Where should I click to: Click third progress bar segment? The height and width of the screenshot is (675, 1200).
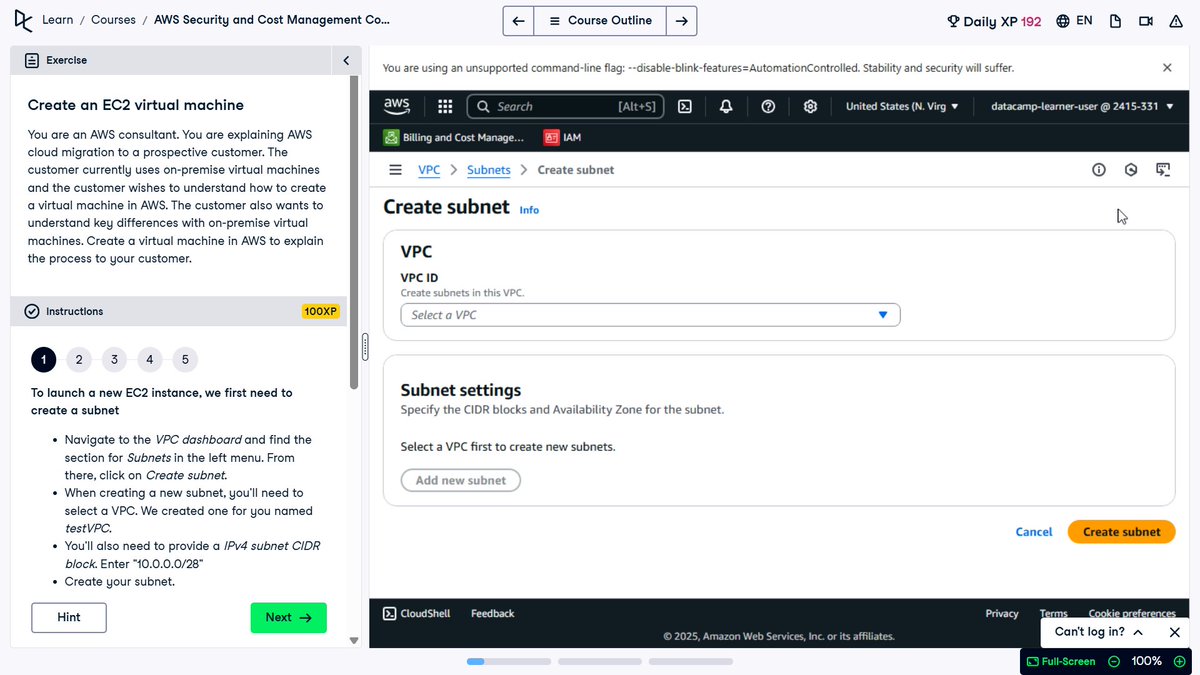click(691, 662)
